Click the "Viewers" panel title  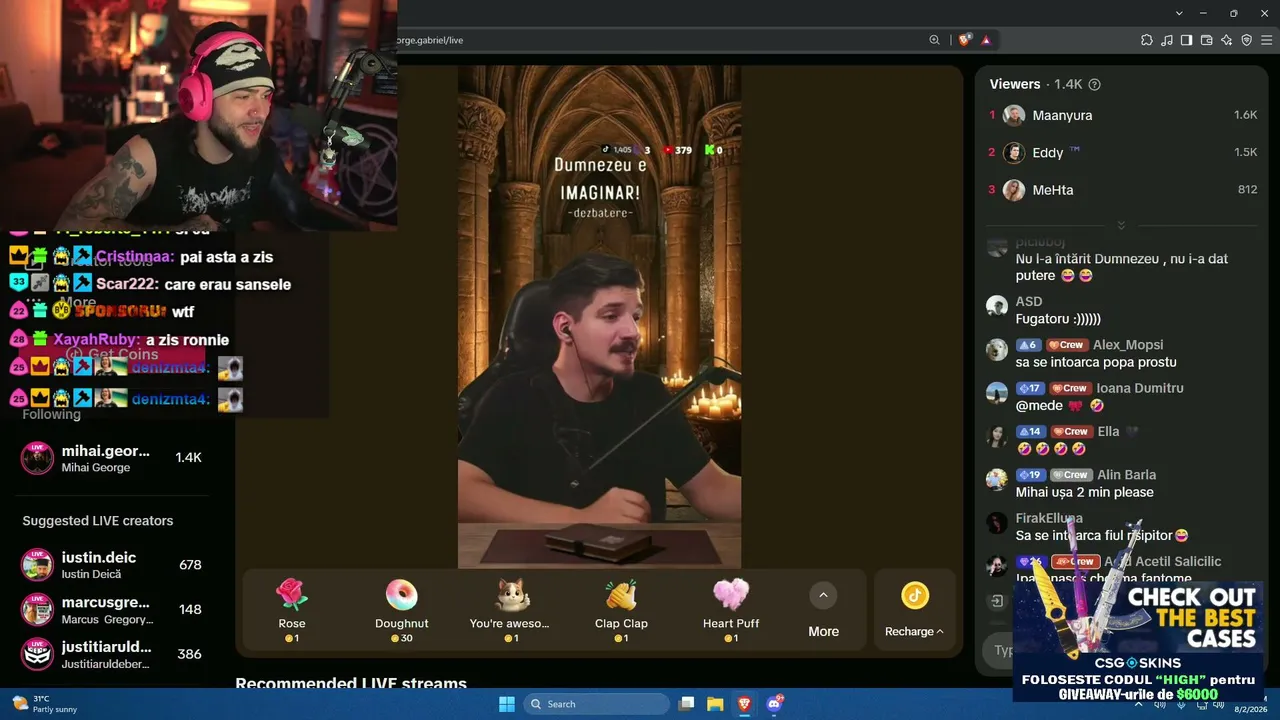click(x=1015, y=84)
